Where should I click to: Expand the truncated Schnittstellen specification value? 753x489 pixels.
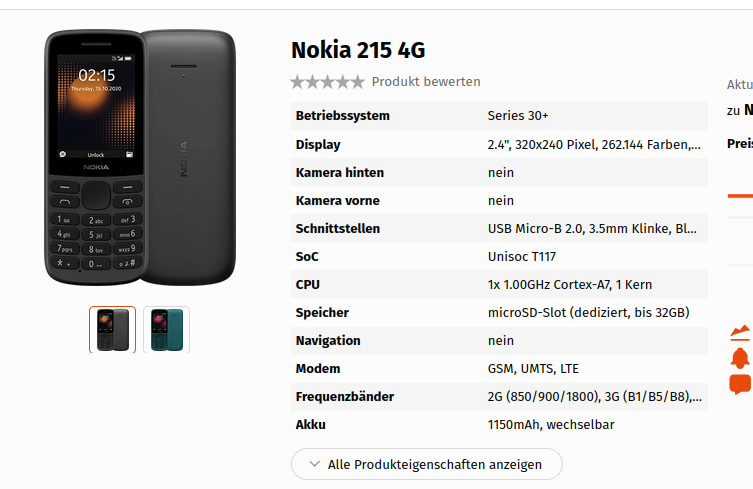[x=592, y=229]
